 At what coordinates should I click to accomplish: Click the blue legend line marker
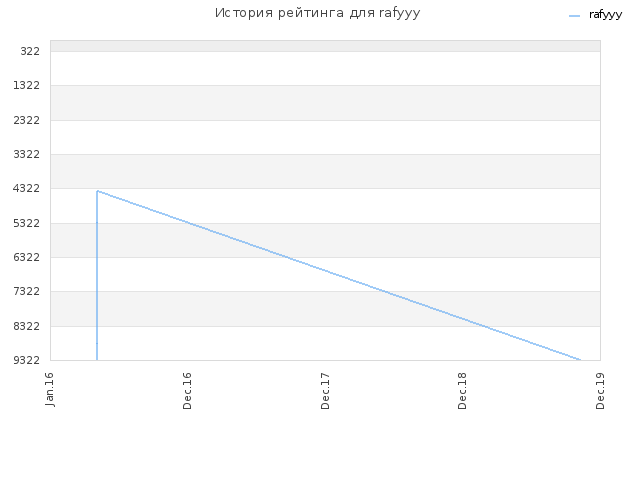pyautogui.click(x=574, y=16)
